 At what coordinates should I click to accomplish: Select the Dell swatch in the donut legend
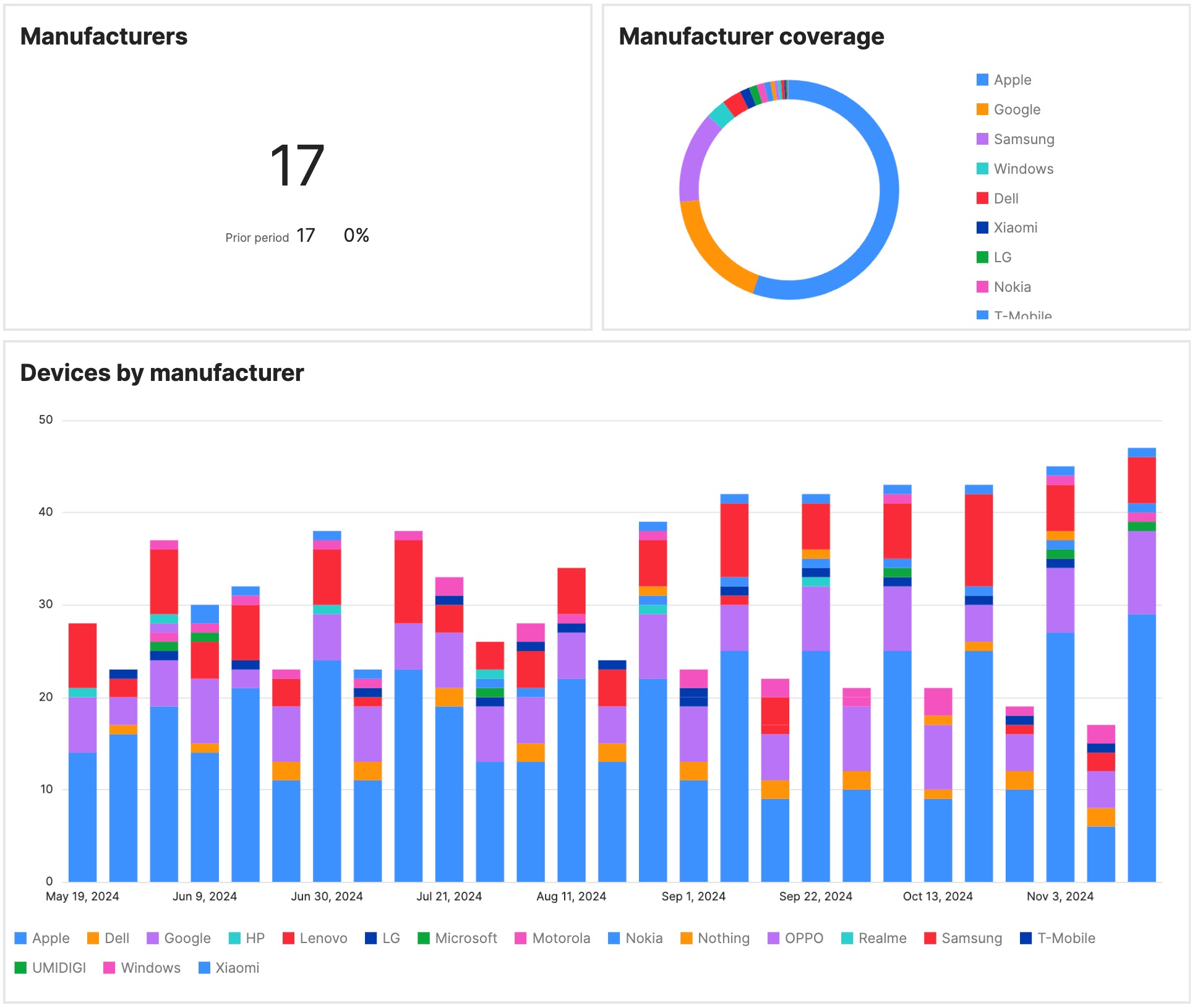tap(981, 198)
